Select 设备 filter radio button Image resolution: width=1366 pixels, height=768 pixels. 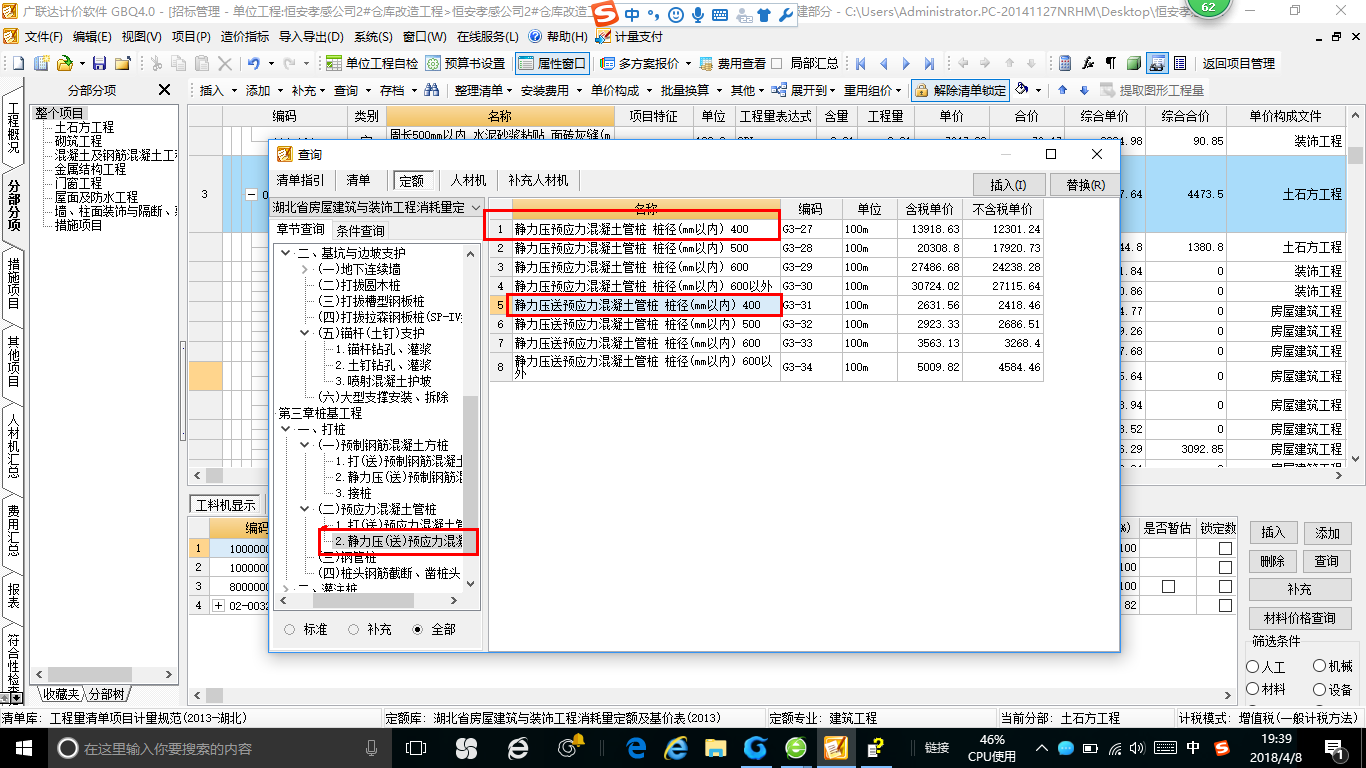point(1319,689)
